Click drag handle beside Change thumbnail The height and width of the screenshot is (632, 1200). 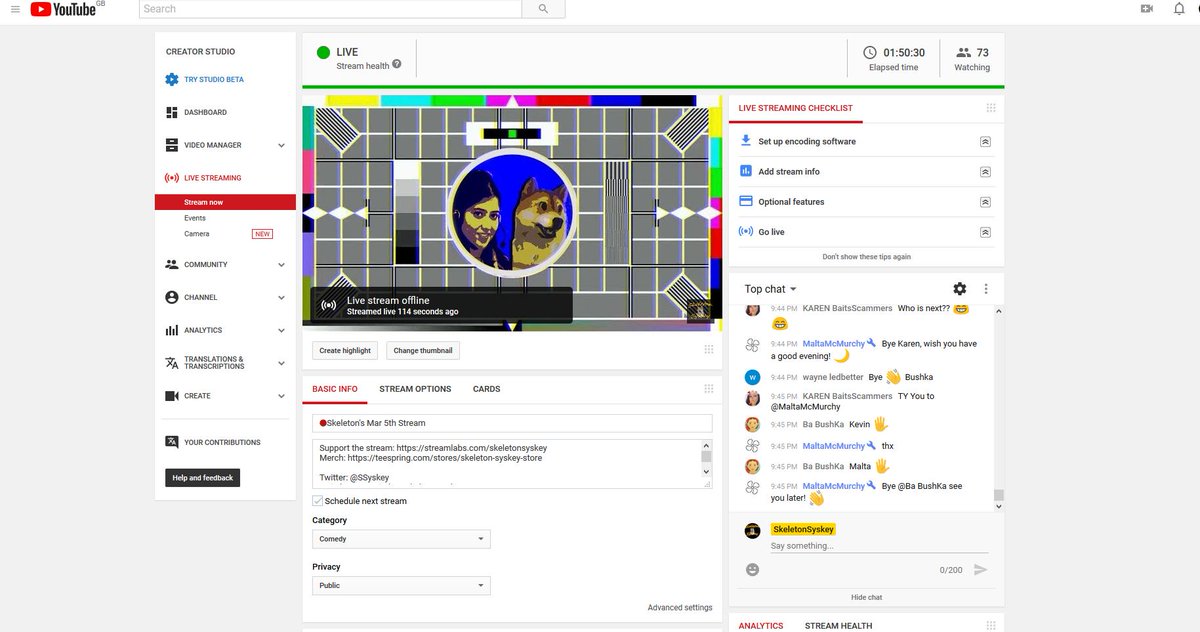tap(708, 350)
